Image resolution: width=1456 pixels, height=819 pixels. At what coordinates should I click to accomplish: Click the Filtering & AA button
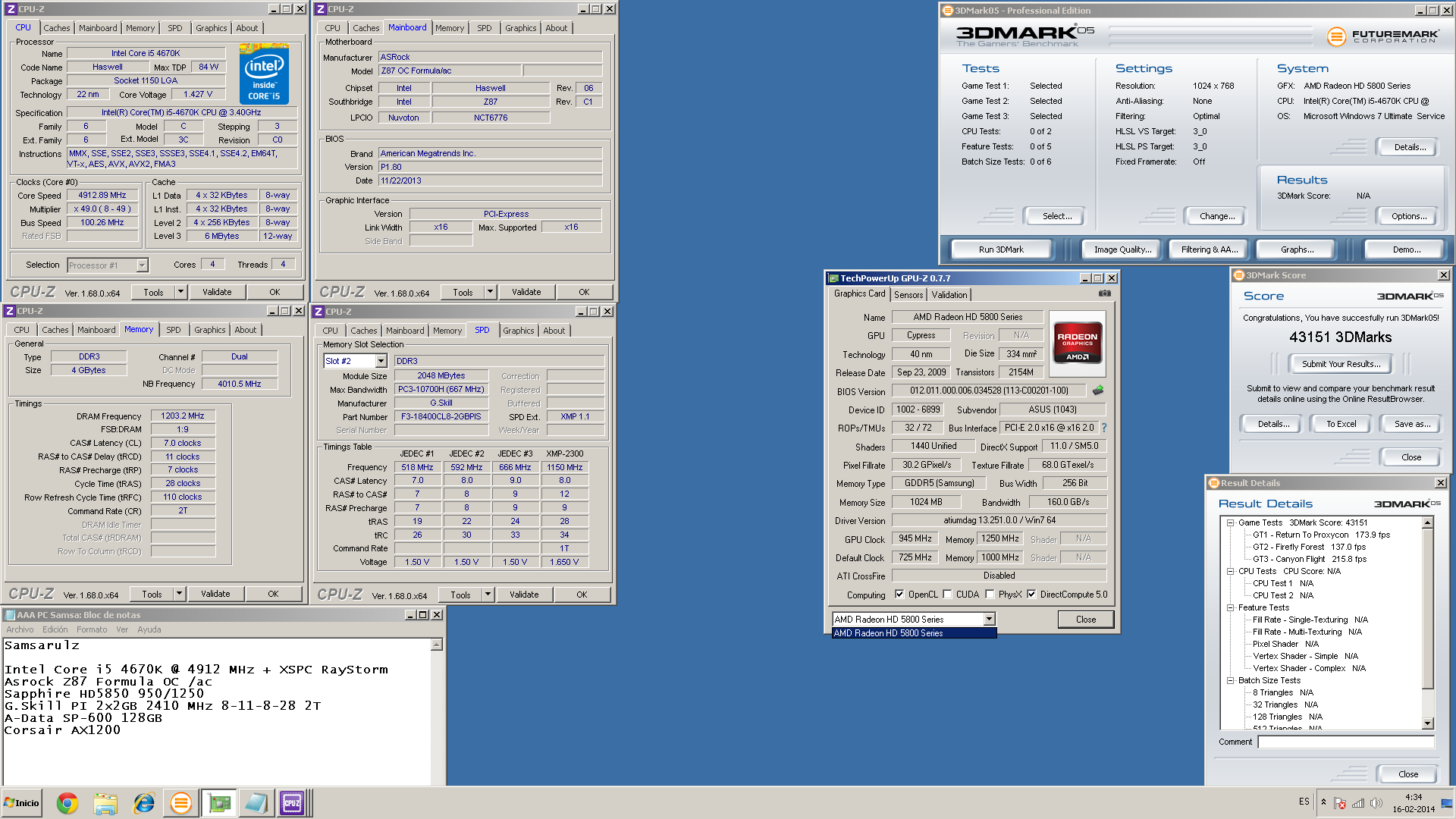[1209, 249]
